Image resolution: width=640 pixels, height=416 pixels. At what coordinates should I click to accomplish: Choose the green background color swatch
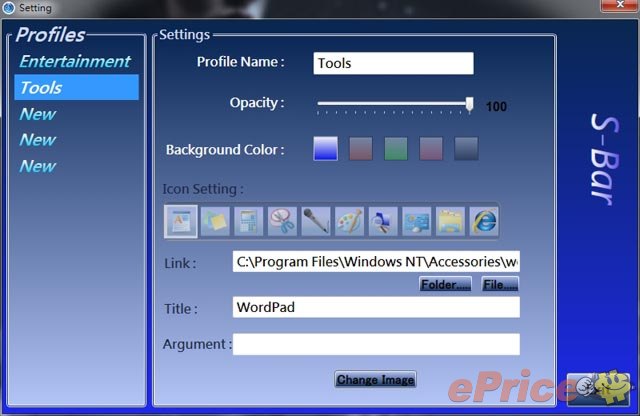coord(396,149)
